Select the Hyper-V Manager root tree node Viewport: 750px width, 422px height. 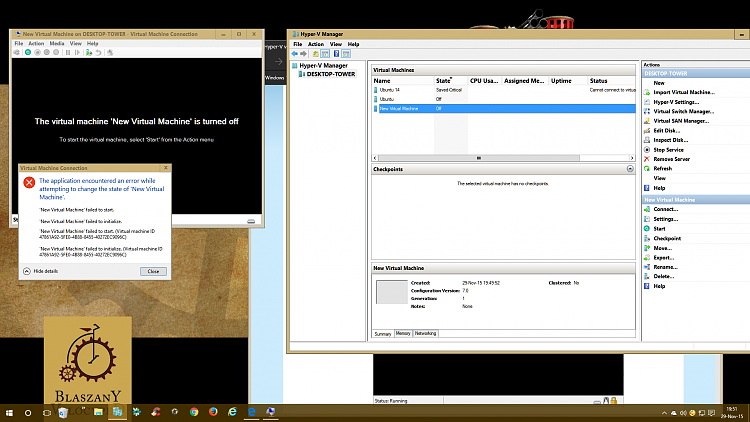pos(323,66)
